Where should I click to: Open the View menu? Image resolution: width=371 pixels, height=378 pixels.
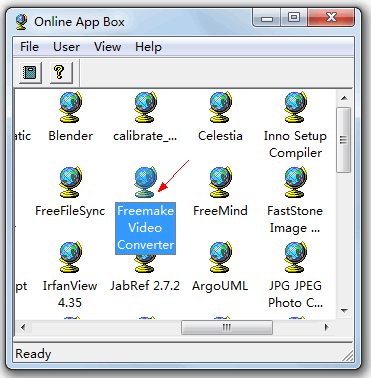click(107, 47)
